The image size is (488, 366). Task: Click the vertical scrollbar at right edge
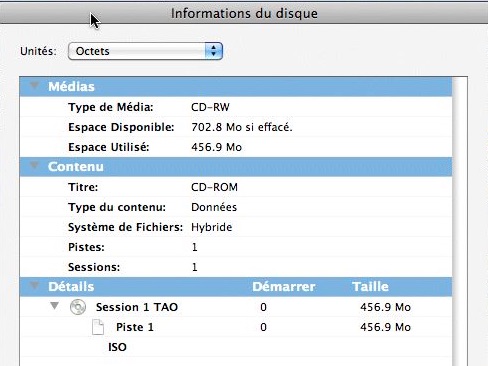(460, 221)
